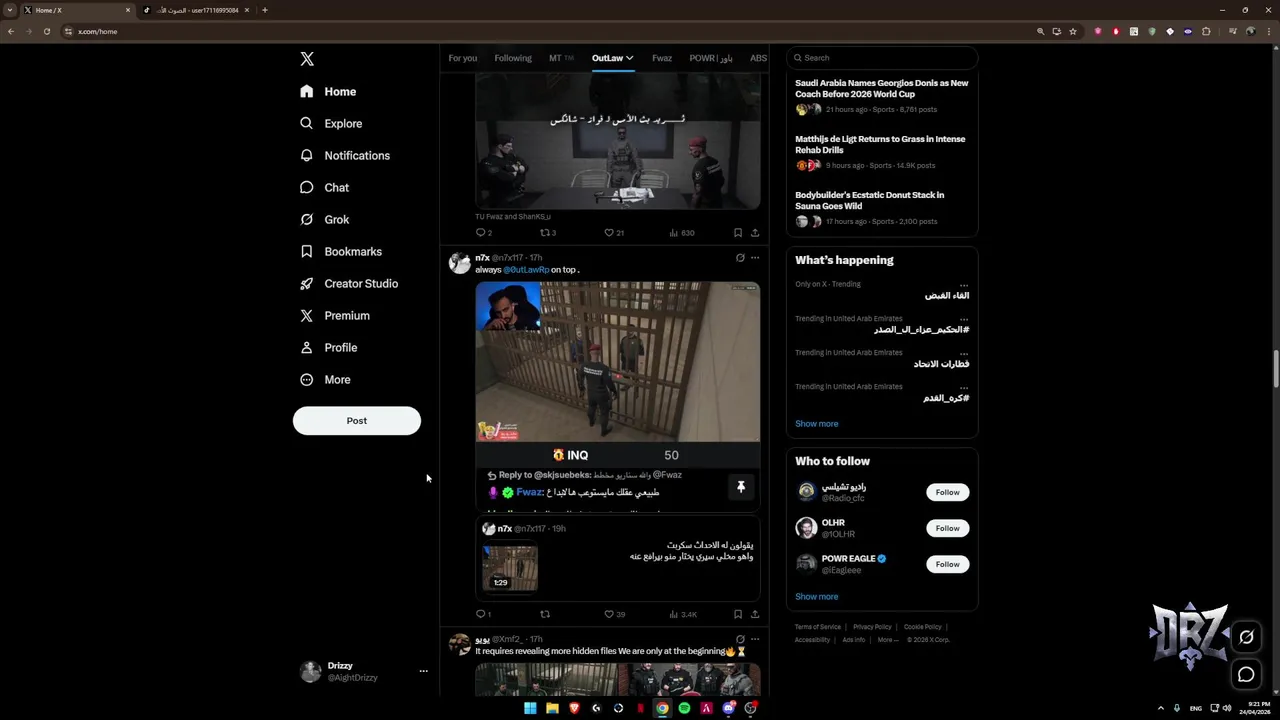
Task: Open Matthijs de Ligt news story
Action: tap(880, 145)
